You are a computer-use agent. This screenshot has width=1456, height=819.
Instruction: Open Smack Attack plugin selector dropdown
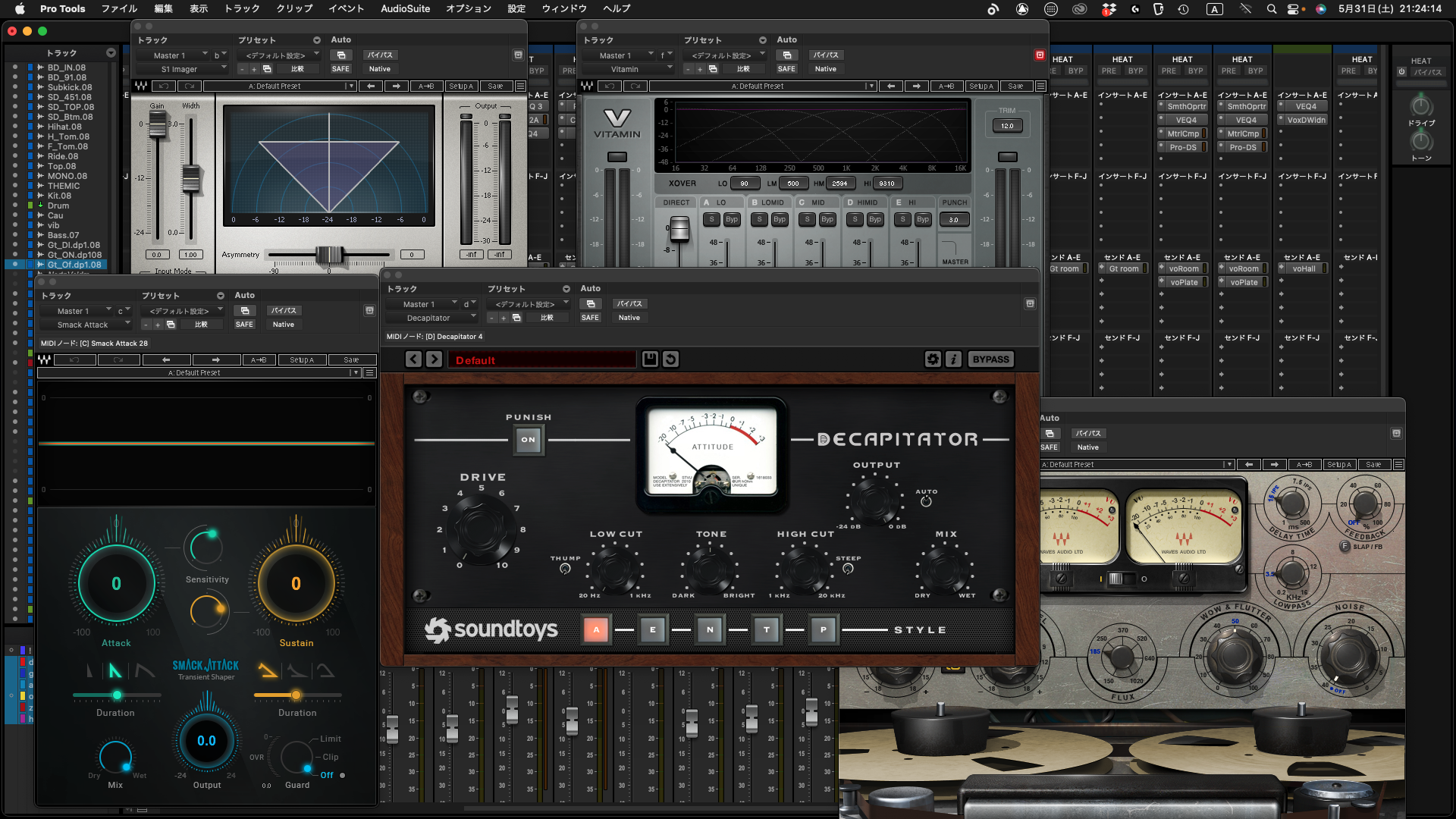pos(85,325)
